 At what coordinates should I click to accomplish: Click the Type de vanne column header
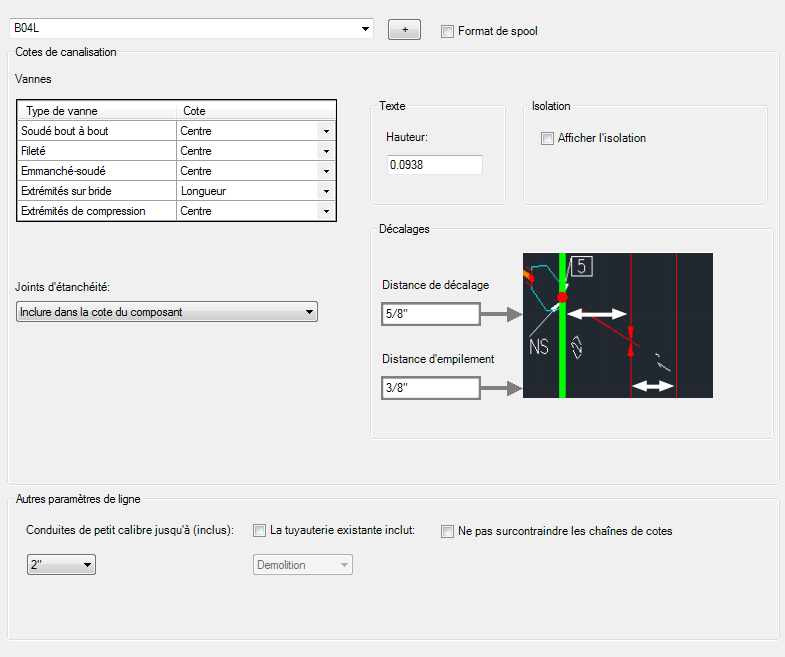(97, 111)
